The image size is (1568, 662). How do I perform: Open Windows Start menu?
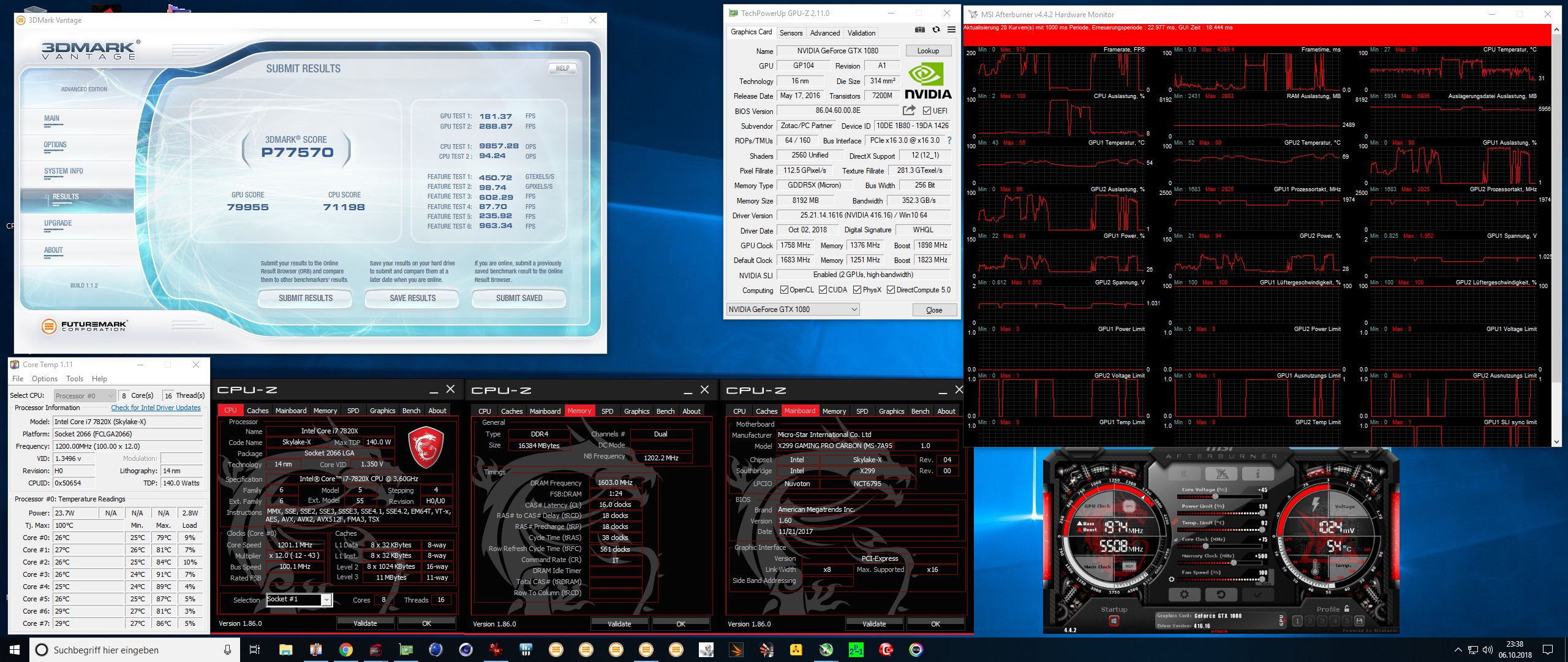[x=15, y=650]
